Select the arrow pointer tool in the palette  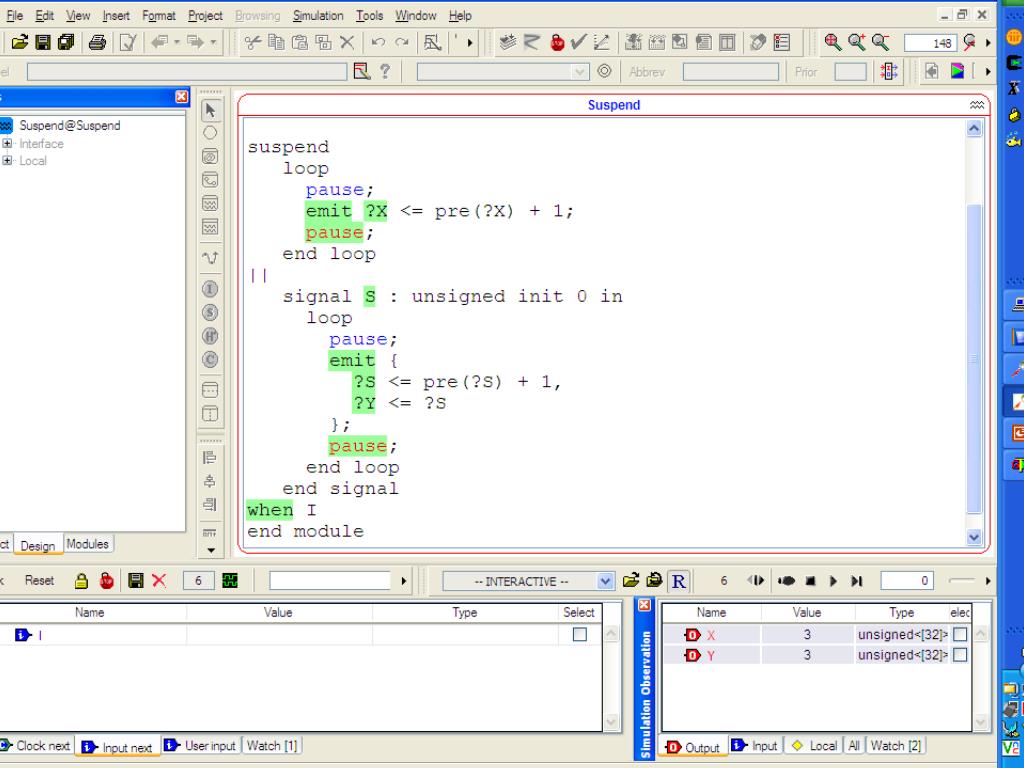pos(210,110)
